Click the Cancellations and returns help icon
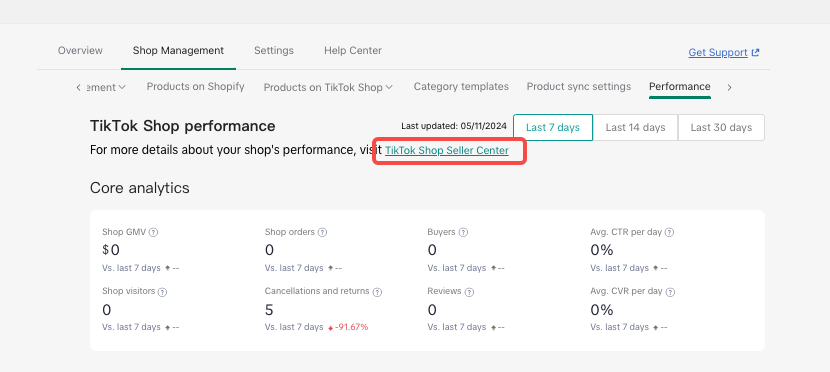The height and width of the screenshot is (372, 830). coord(377,292)
